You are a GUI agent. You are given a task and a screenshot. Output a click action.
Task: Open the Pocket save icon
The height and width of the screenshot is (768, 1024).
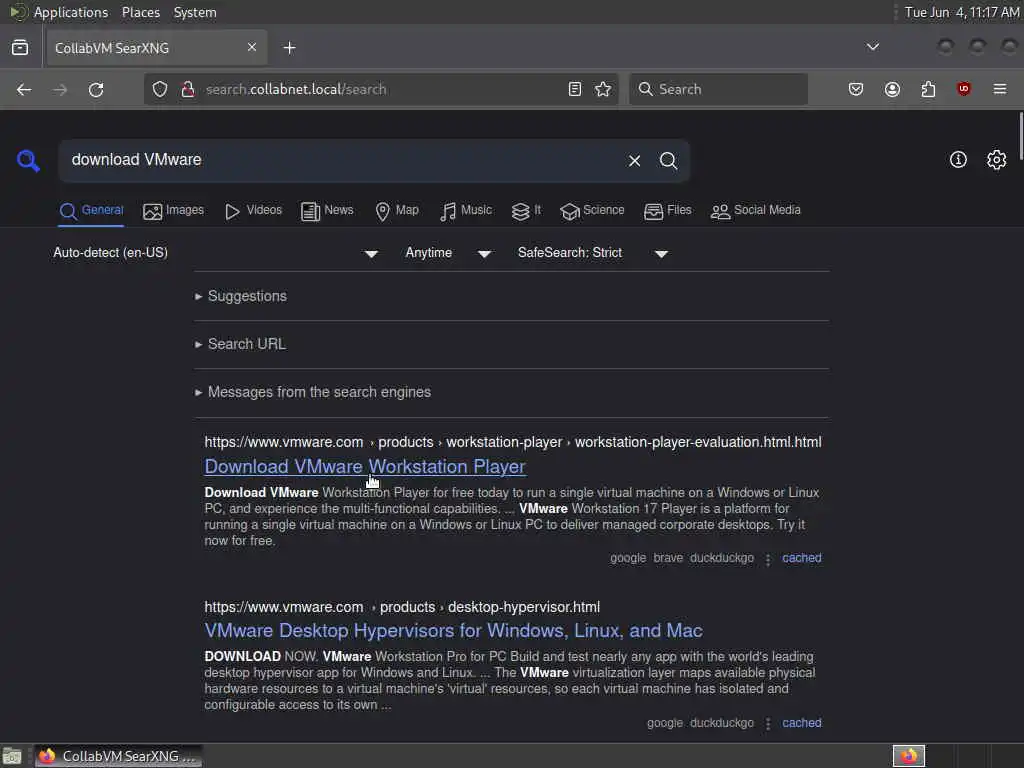pyautogui.click(x=856, y=89)
